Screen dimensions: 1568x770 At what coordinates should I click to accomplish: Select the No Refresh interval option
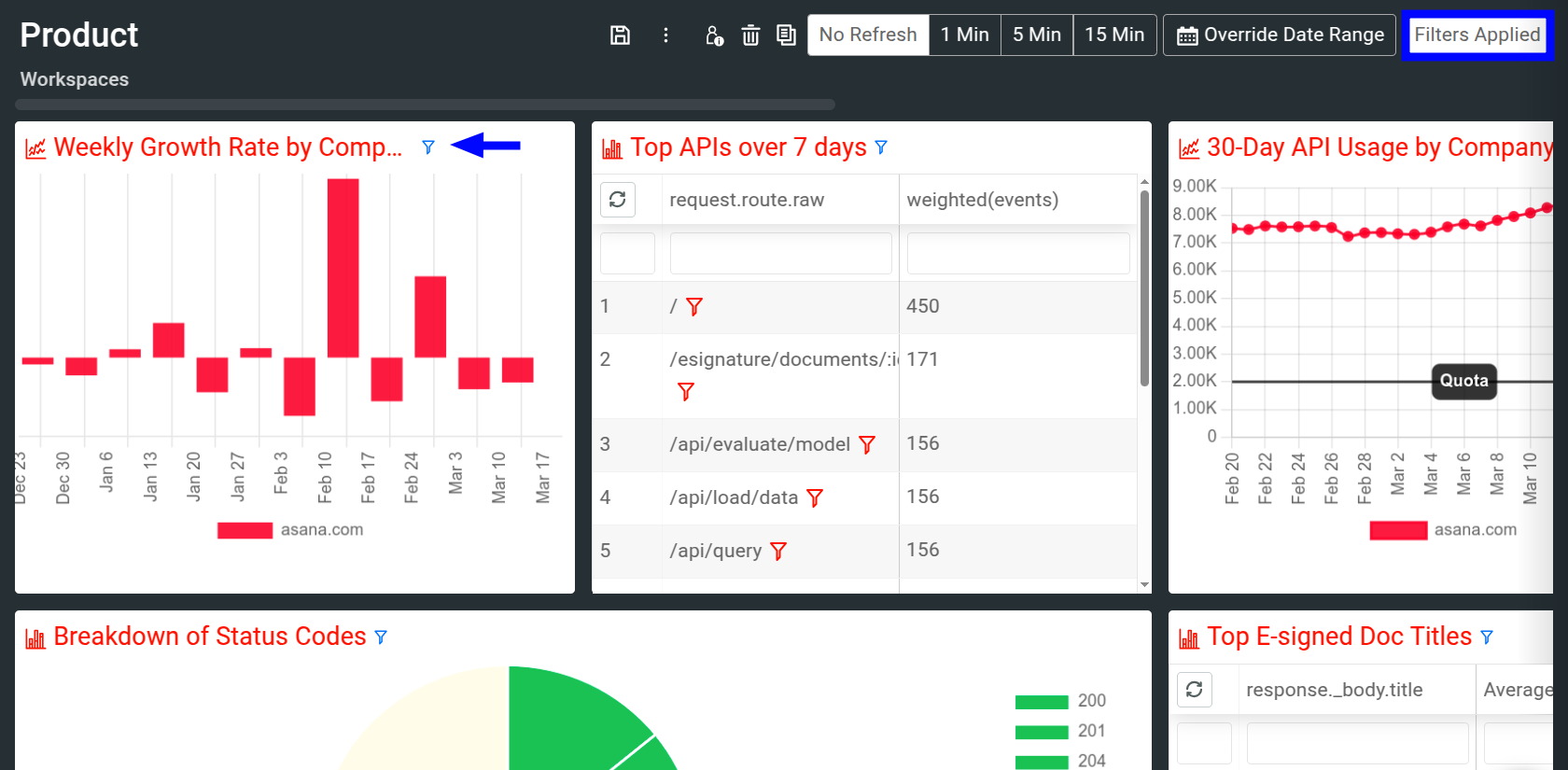point(868,35)
